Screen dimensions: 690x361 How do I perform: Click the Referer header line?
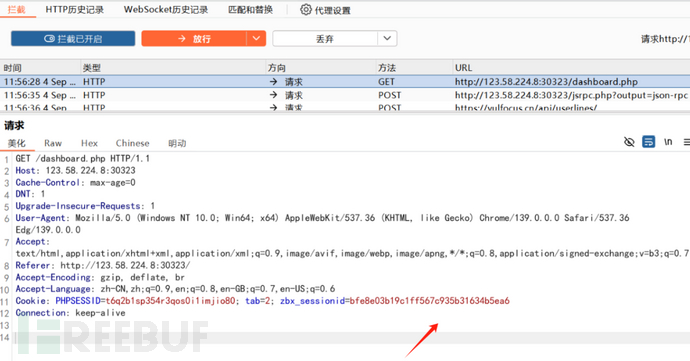pyautogui.click(x=103, y=265)
